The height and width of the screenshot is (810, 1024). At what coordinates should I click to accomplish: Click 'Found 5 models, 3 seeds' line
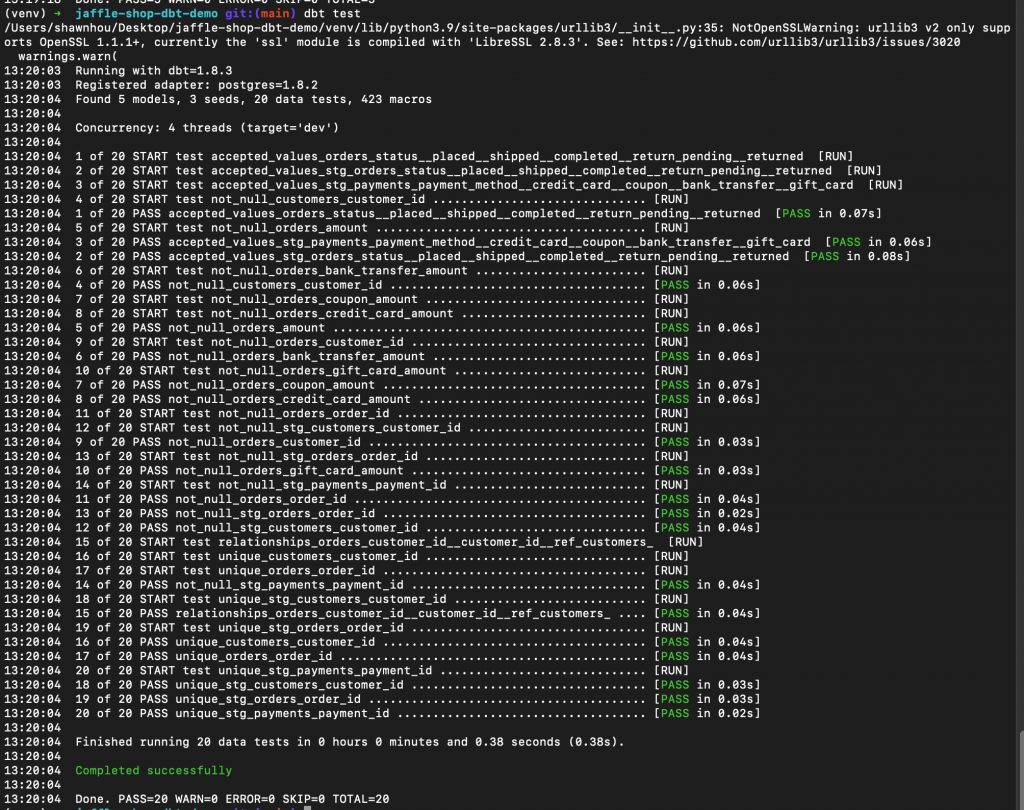[253, 99]
